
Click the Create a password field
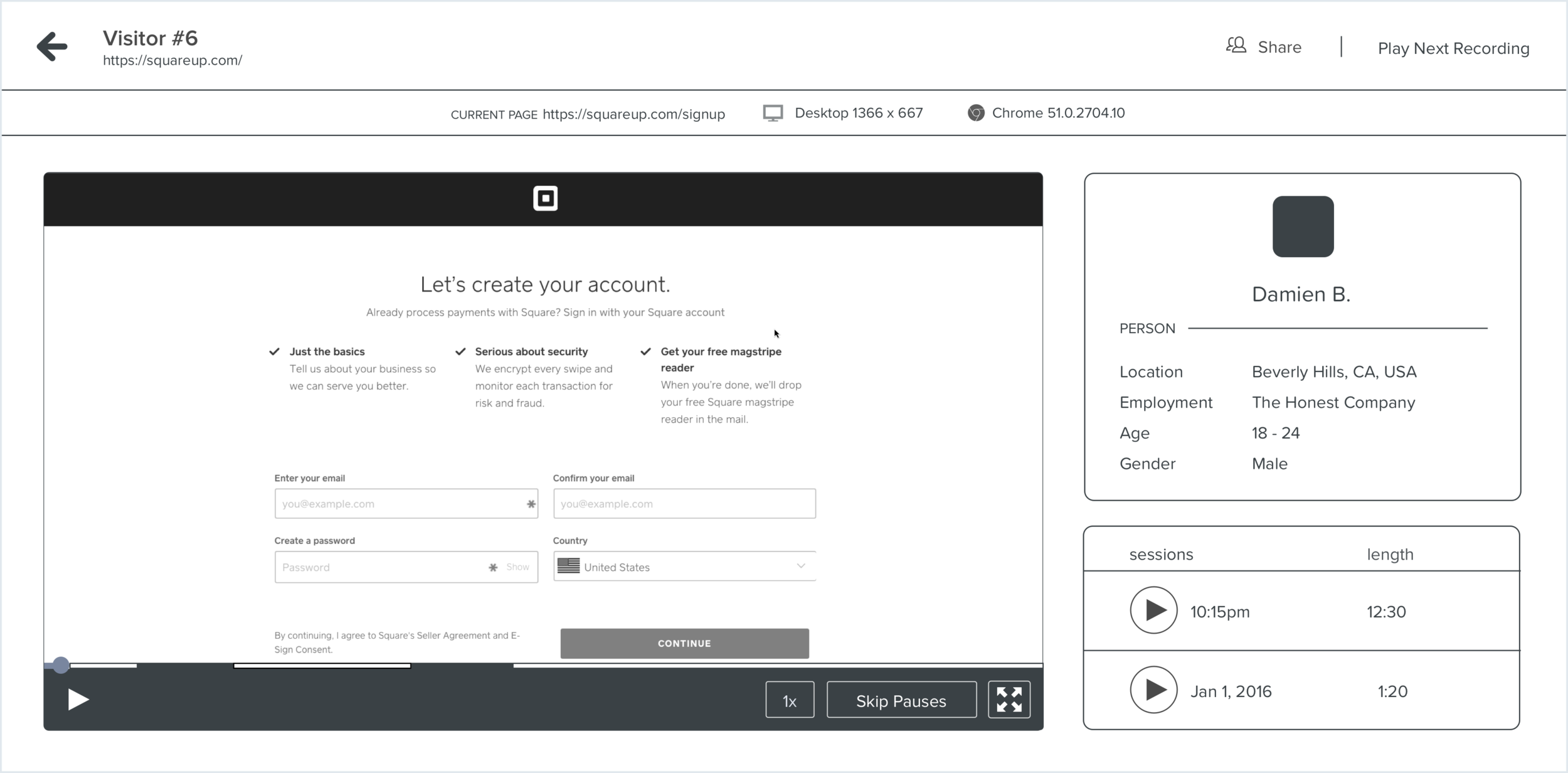pyautogui.click(x=406, y=567)
